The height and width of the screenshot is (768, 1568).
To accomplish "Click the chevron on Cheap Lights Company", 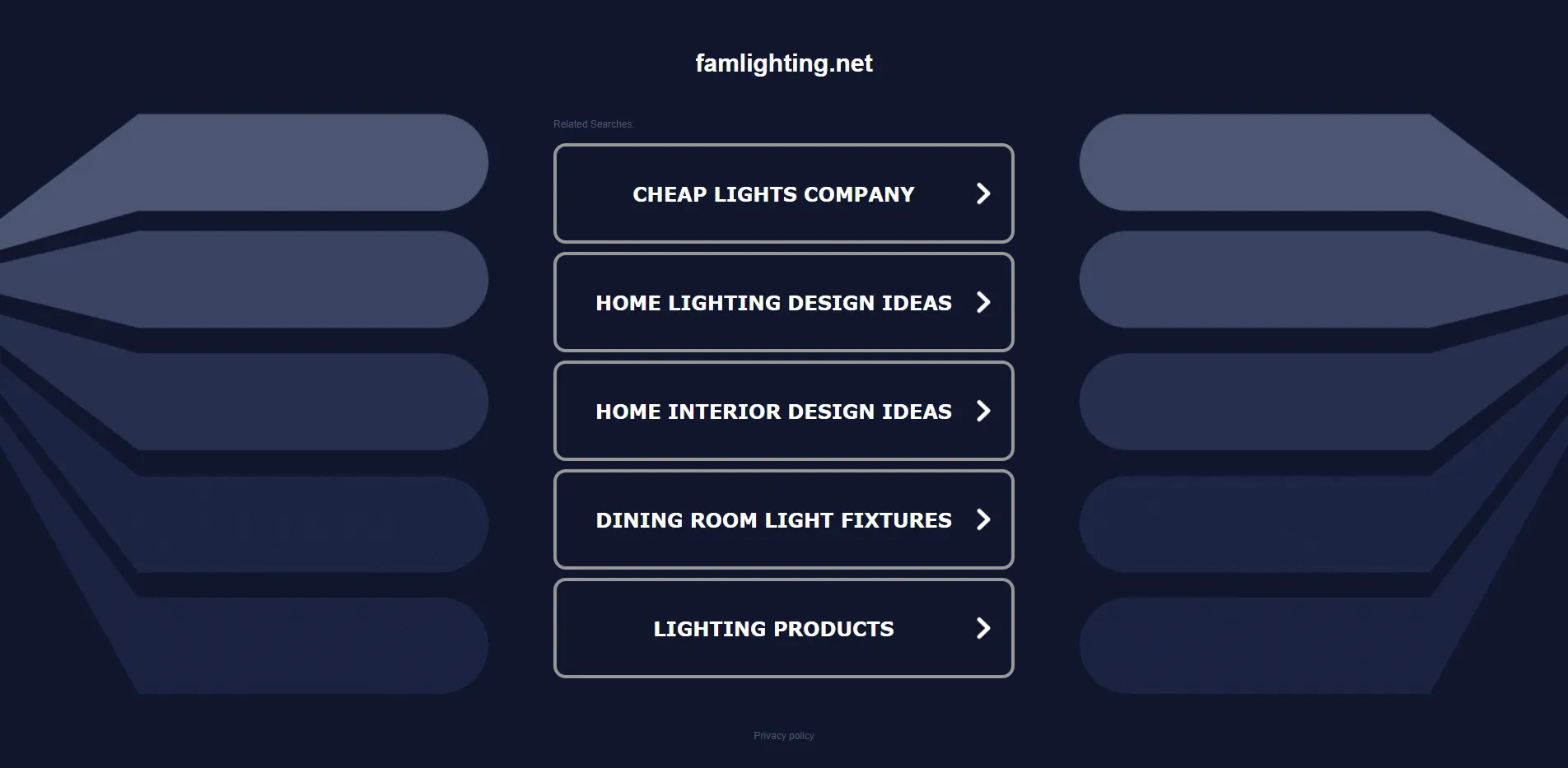I will point(982,193).
